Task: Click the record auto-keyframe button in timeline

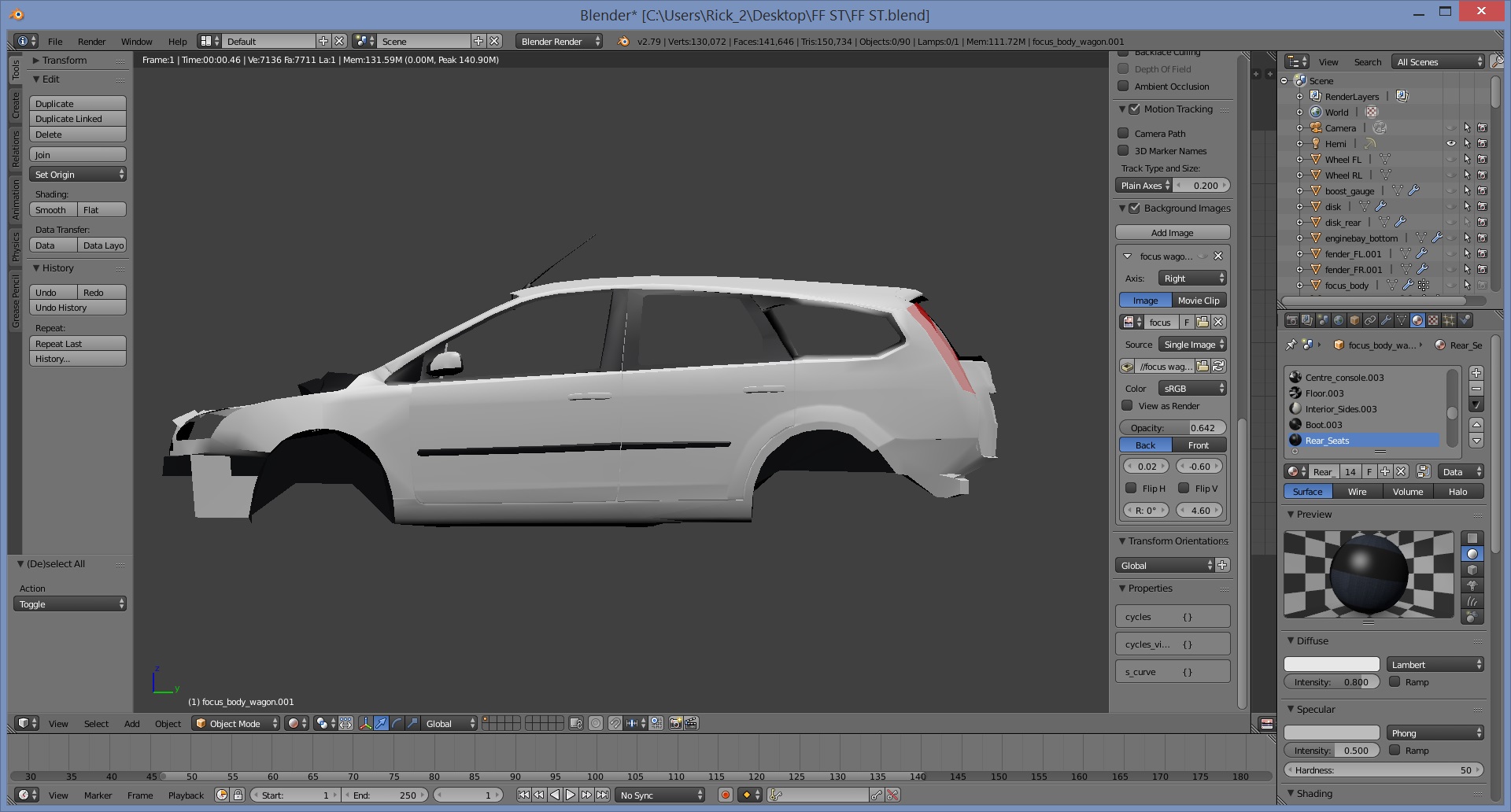Action: [726, 795]
